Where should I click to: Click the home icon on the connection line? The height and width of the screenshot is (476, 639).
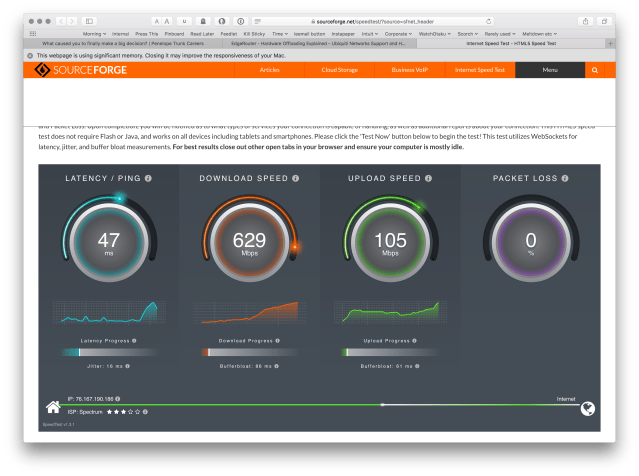[54, 407]
